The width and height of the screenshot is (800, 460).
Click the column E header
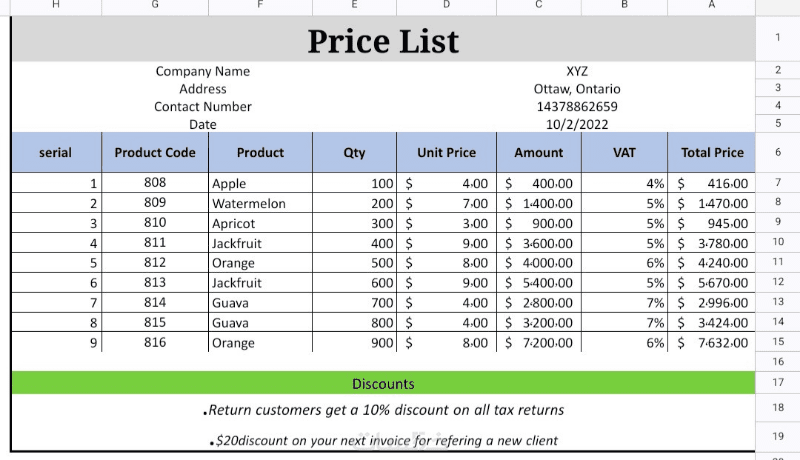(x=355, y=5)
